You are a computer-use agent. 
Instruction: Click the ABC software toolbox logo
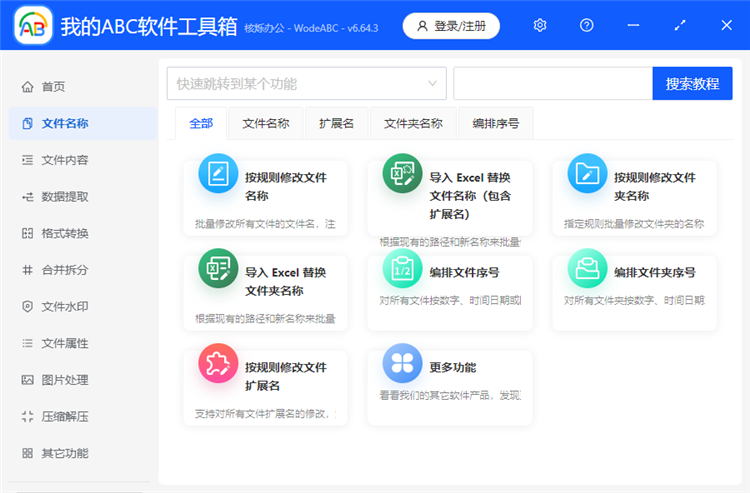(x=33, y=25)
